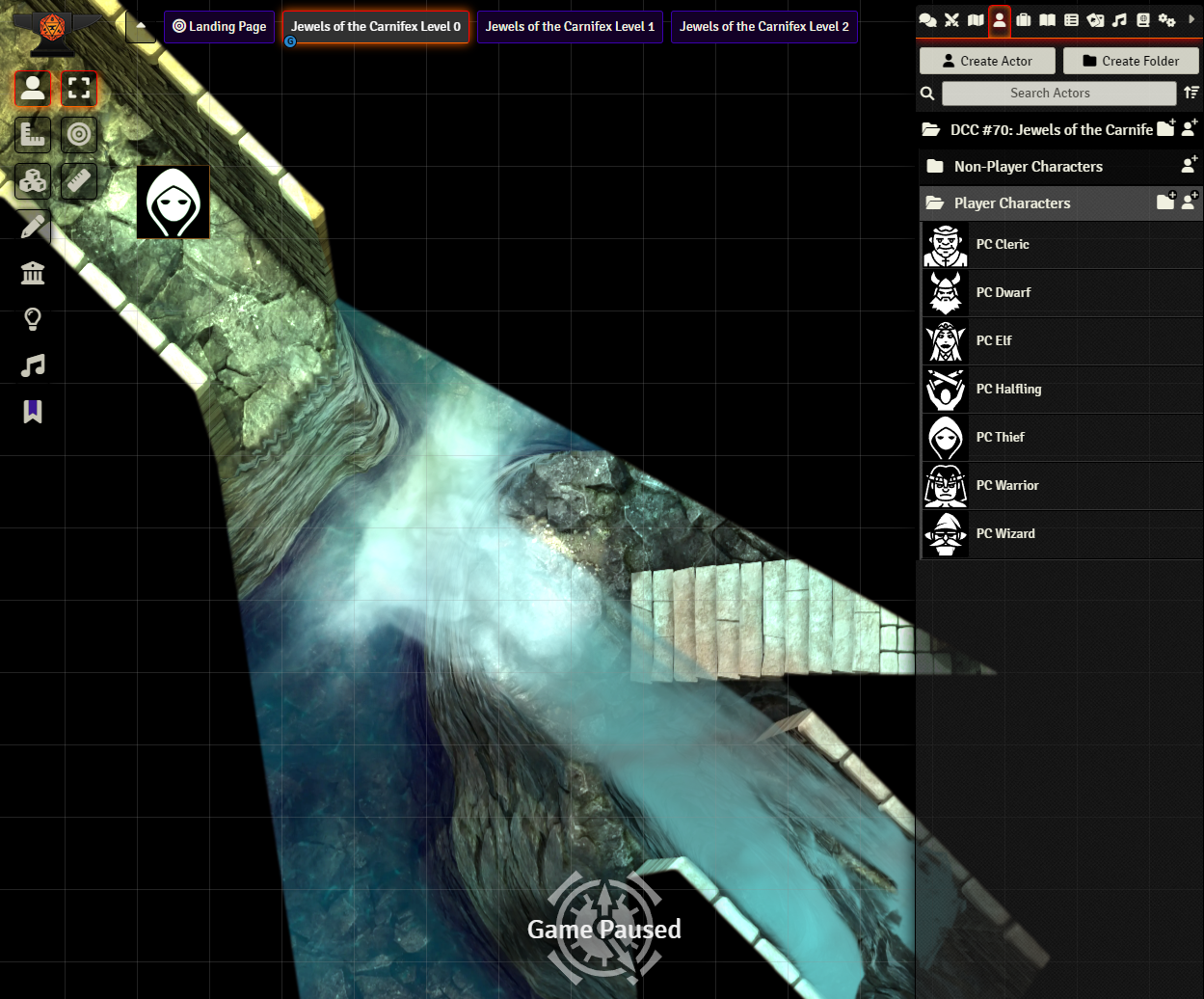
Task: Open the Wall Controls building icon
Action: click(33, 275)
